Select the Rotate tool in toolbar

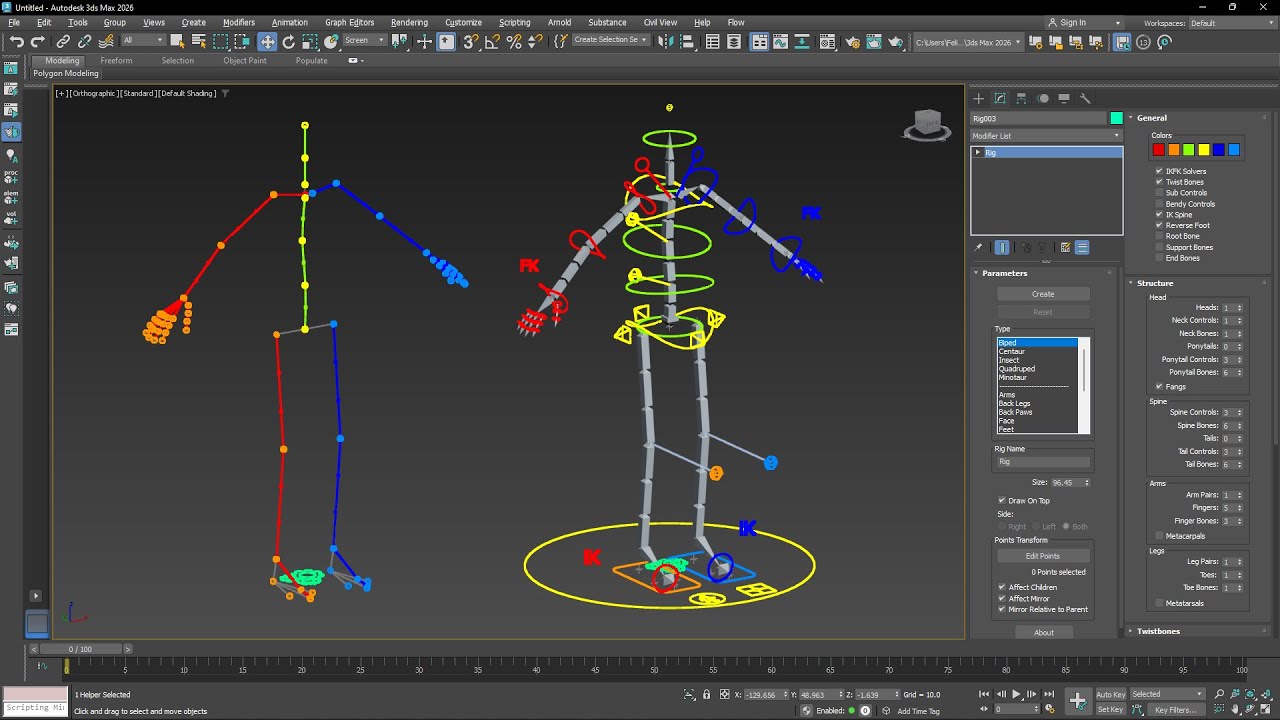[289, 42]
